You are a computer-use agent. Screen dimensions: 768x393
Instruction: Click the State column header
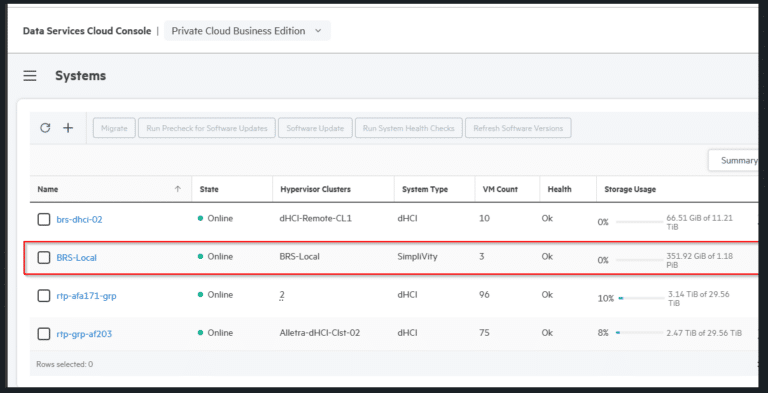(x=209, y=189)
